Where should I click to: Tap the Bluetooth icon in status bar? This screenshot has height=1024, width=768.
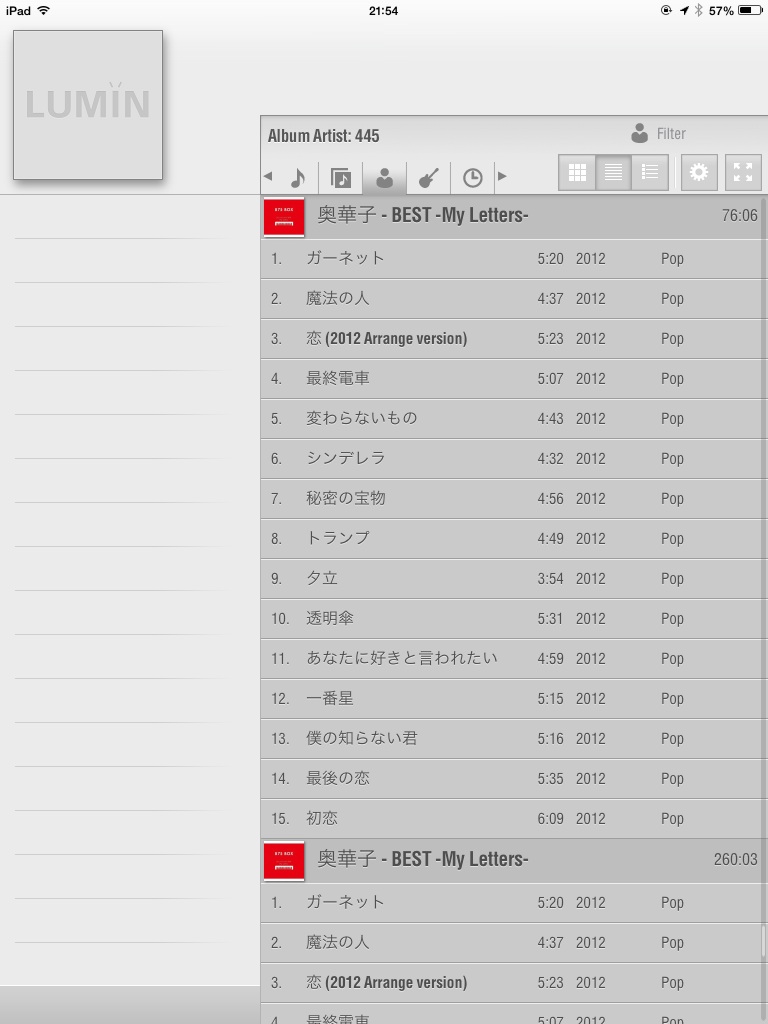(x=699, y=10)
